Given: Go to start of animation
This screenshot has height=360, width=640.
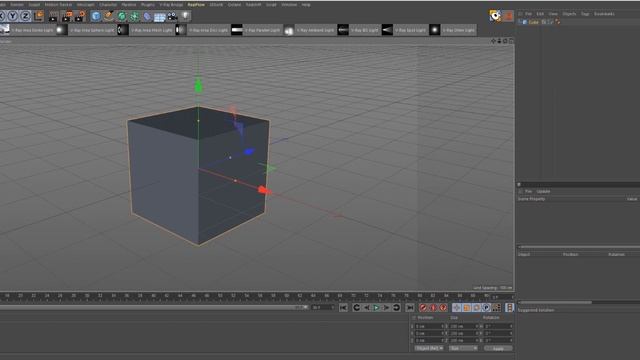Looking at the screenshot, I should point(343,308).
